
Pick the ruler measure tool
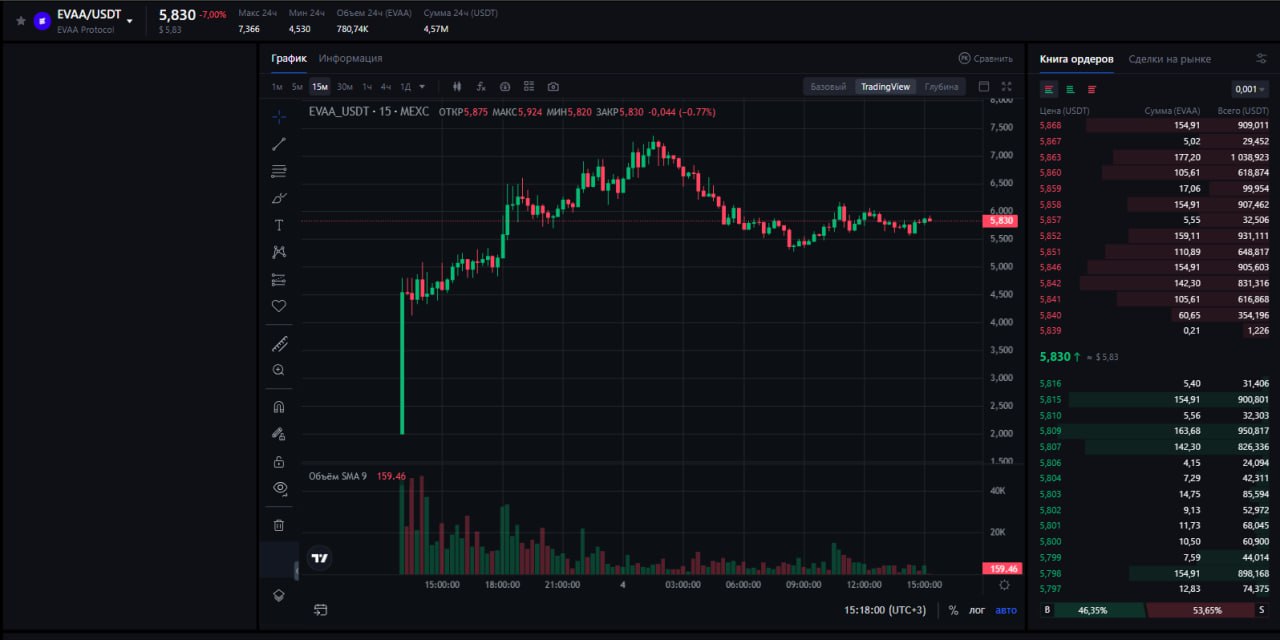click(x=279, y=344)
